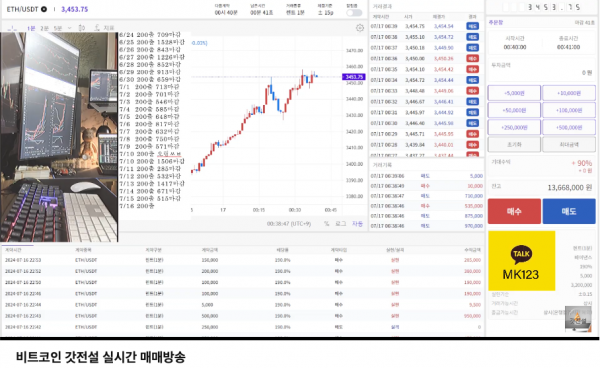
Task: Click the red 매수 buy button
Action: click(514, 211)
